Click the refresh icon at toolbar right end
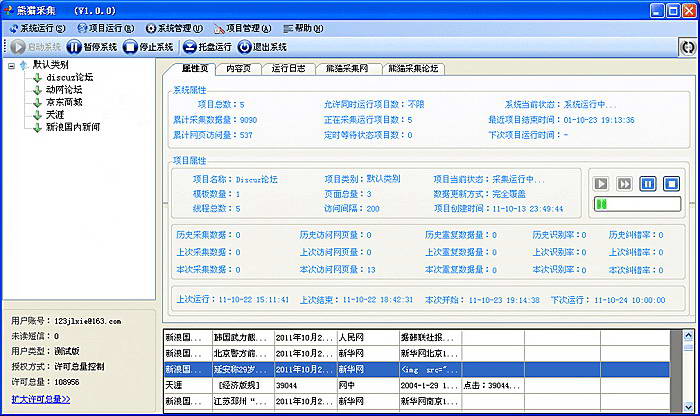This screenshot has height=416, width=700. [x=688, y=47]
